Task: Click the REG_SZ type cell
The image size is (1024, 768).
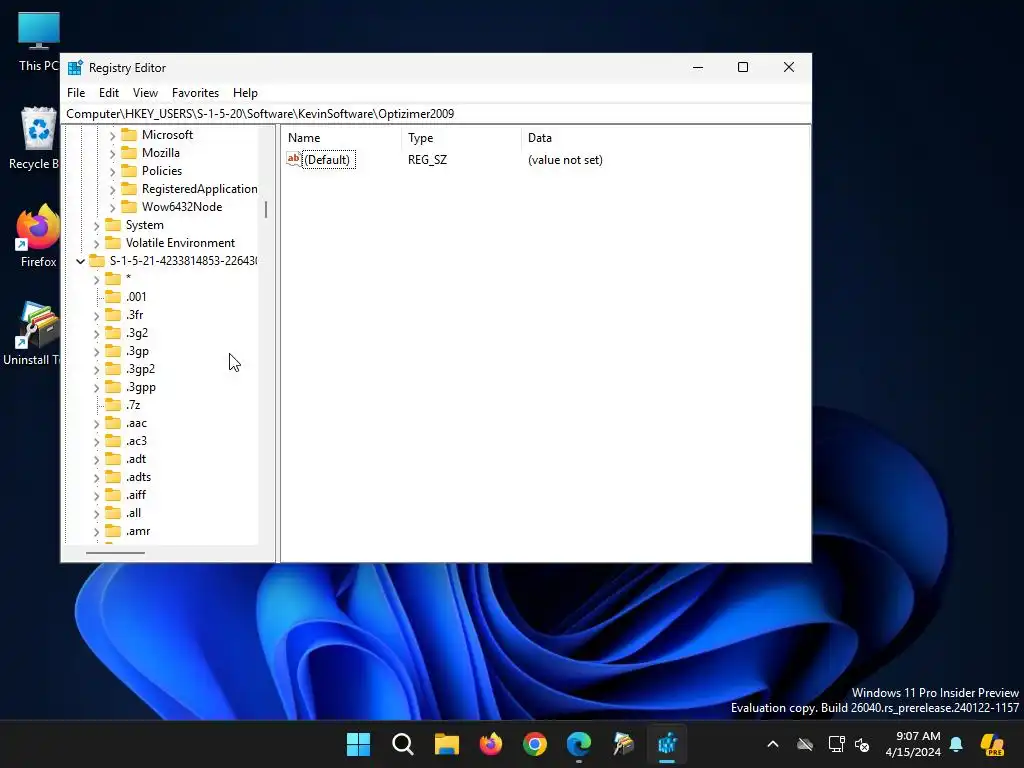Action: coord(427,160)
